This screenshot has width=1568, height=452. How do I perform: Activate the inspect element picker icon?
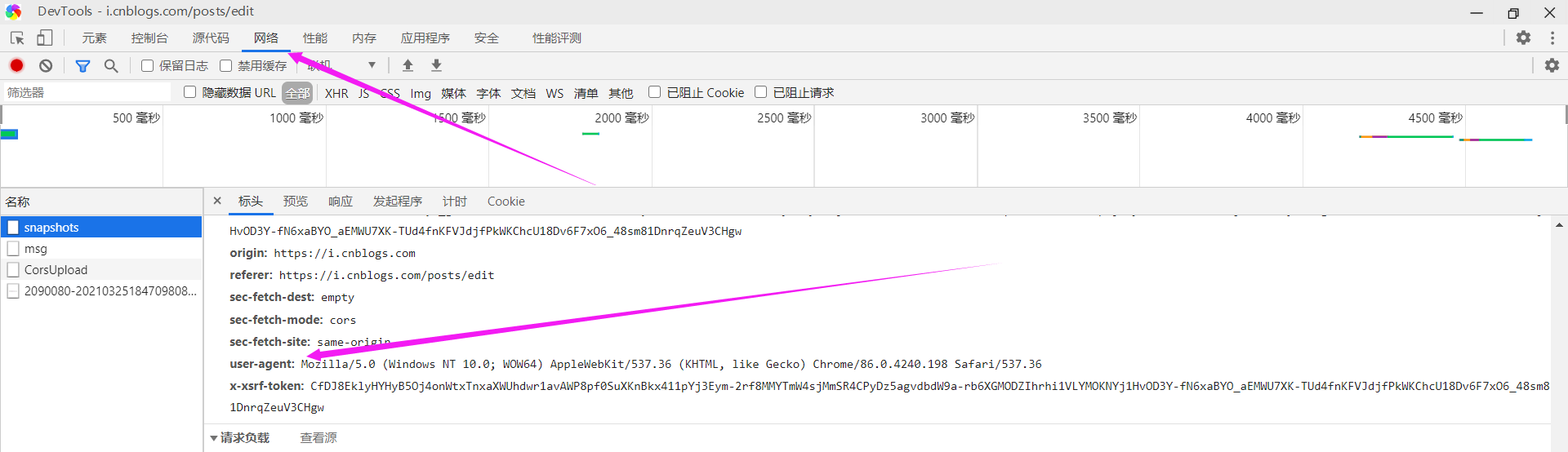(x=17, y=38)
